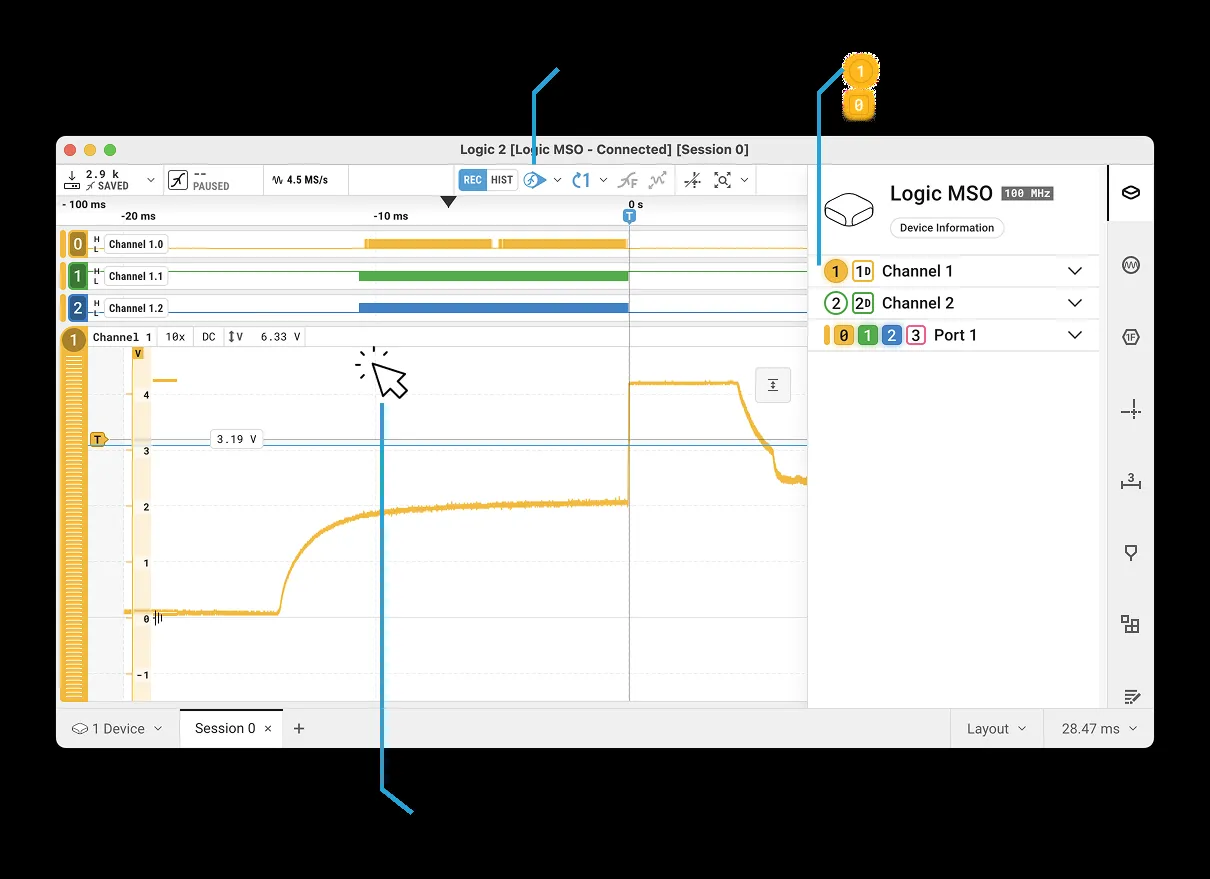Click the REC record button
Screen dimensions: 1210x879
pos(473,180)
